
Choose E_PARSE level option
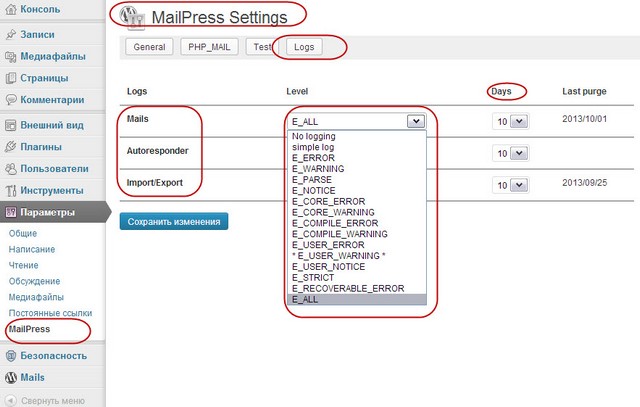[x=357, y=180]
